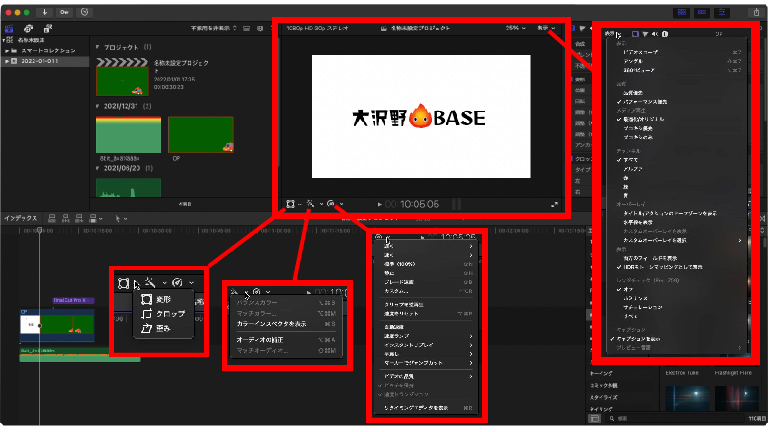
Task: Click the retime speedometer icon below viewer
Action: (331, 204)
